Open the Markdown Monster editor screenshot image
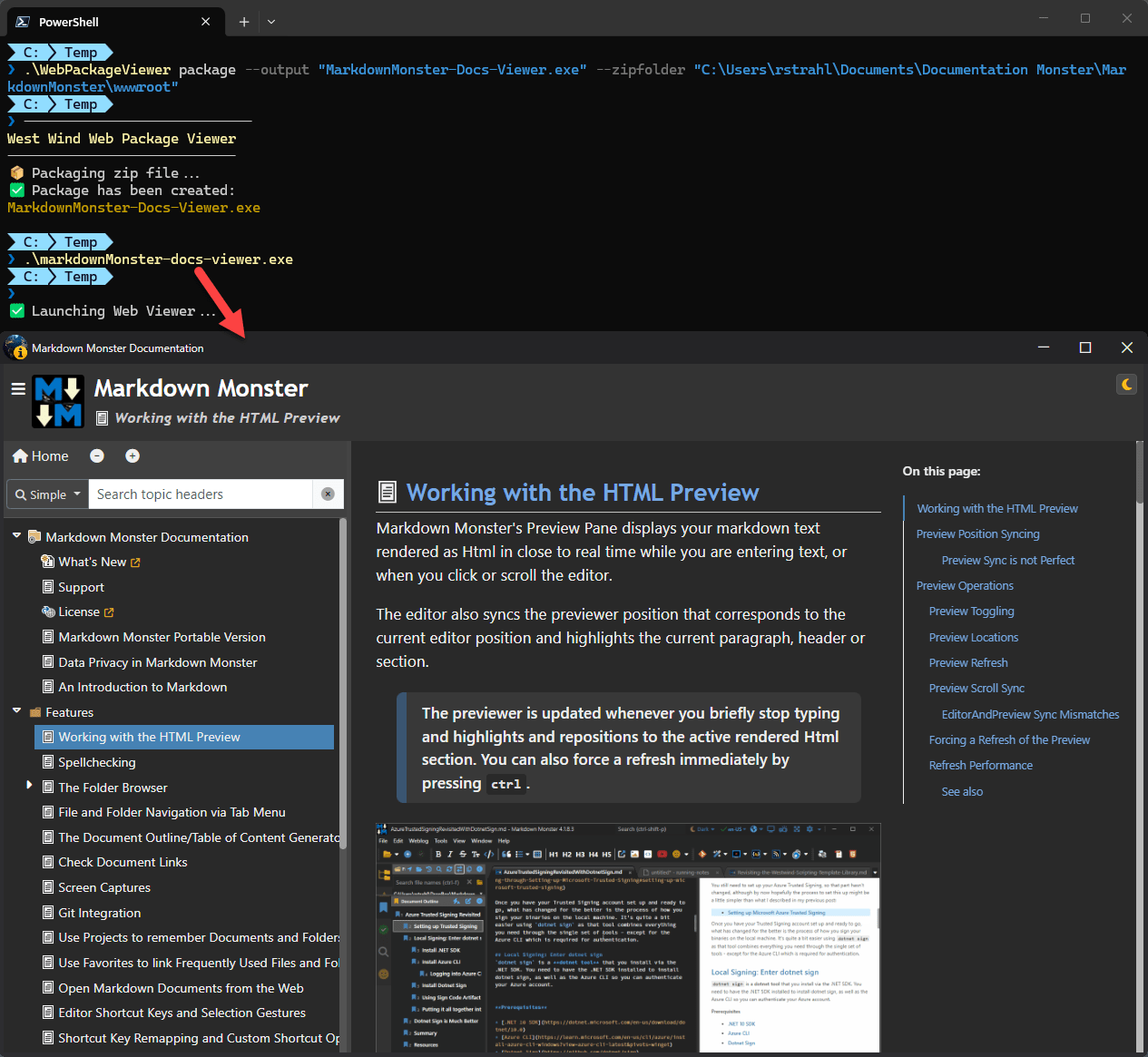Viewport: 1148px width, 1057px height. tap(628, 937)
